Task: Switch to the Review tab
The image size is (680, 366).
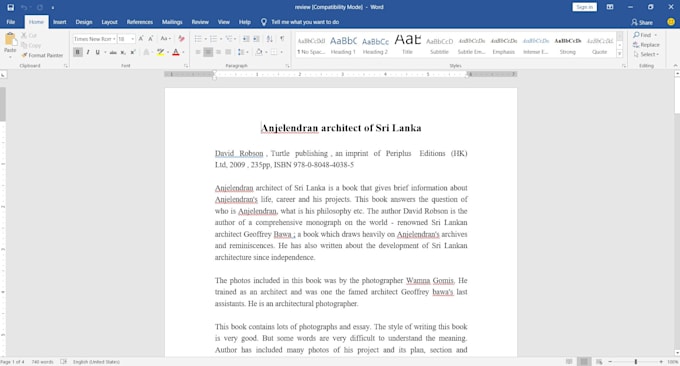Action: click(200, 22)
